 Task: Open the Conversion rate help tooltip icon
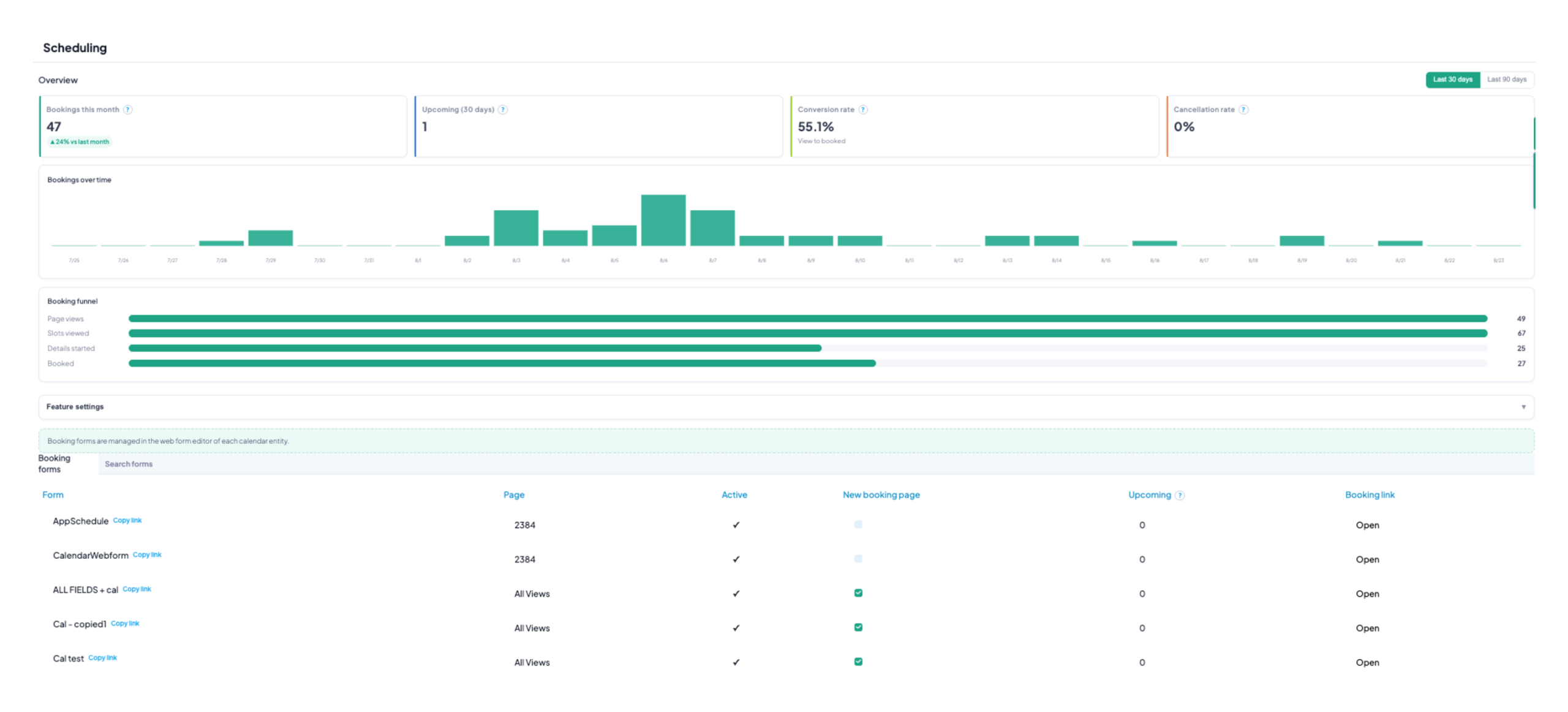point(862,110)
